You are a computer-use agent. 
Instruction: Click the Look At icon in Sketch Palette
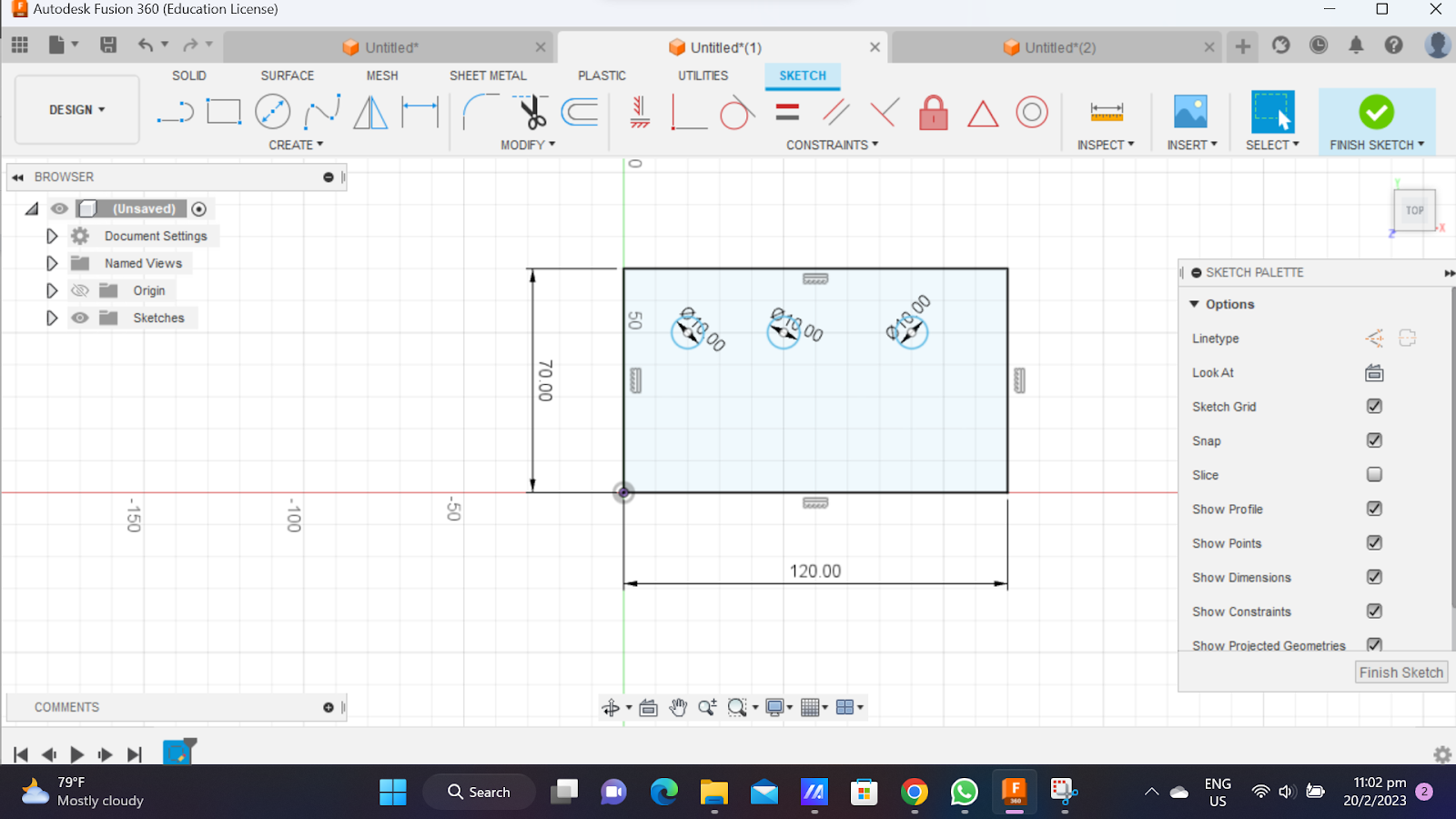1374,373
